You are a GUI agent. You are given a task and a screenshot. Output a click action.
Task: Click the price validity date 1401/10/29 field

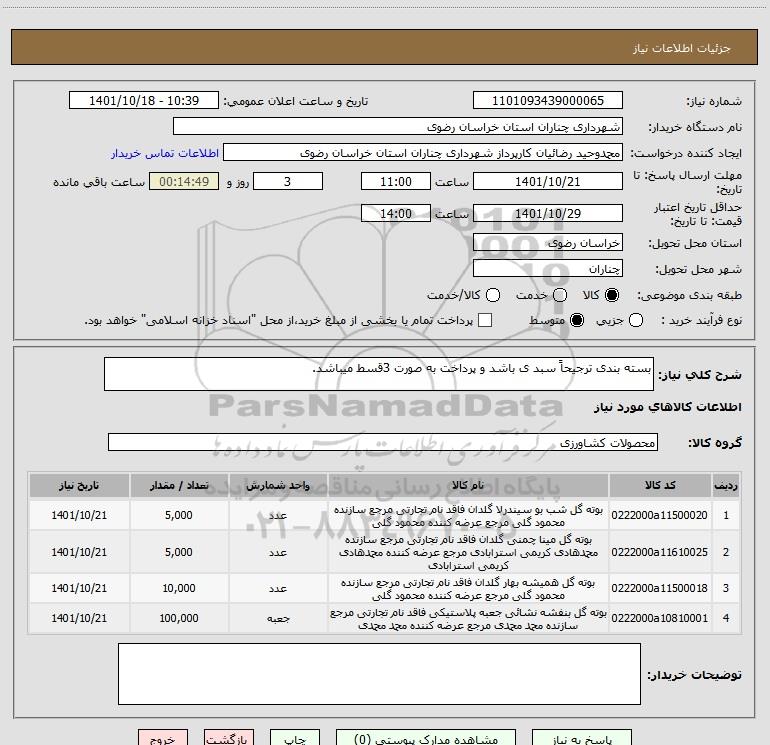[x=548, y=213]
